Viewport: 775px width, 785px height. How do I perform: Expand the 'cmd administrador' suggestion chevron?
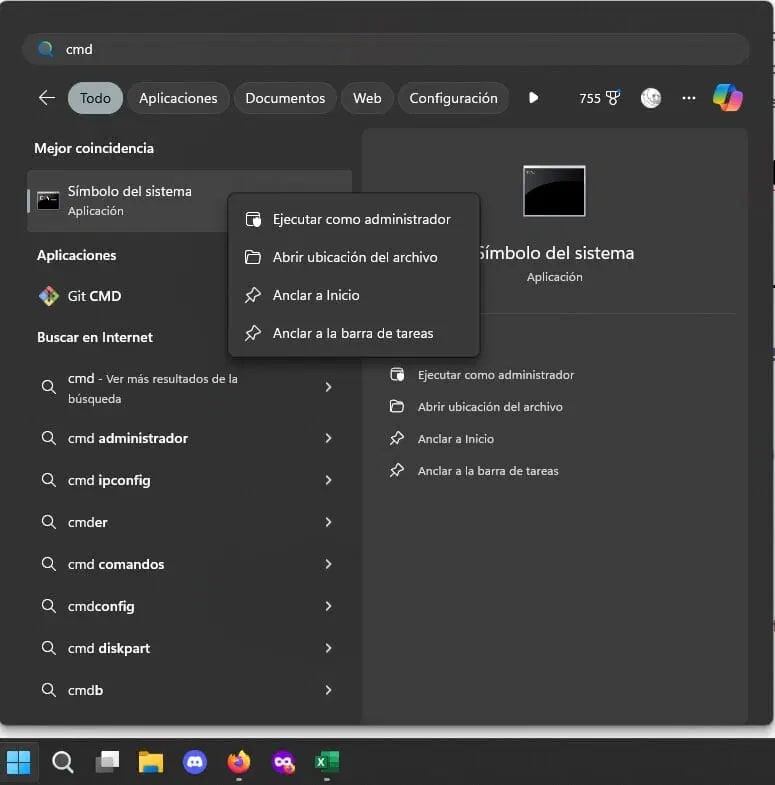coord(328,438)
